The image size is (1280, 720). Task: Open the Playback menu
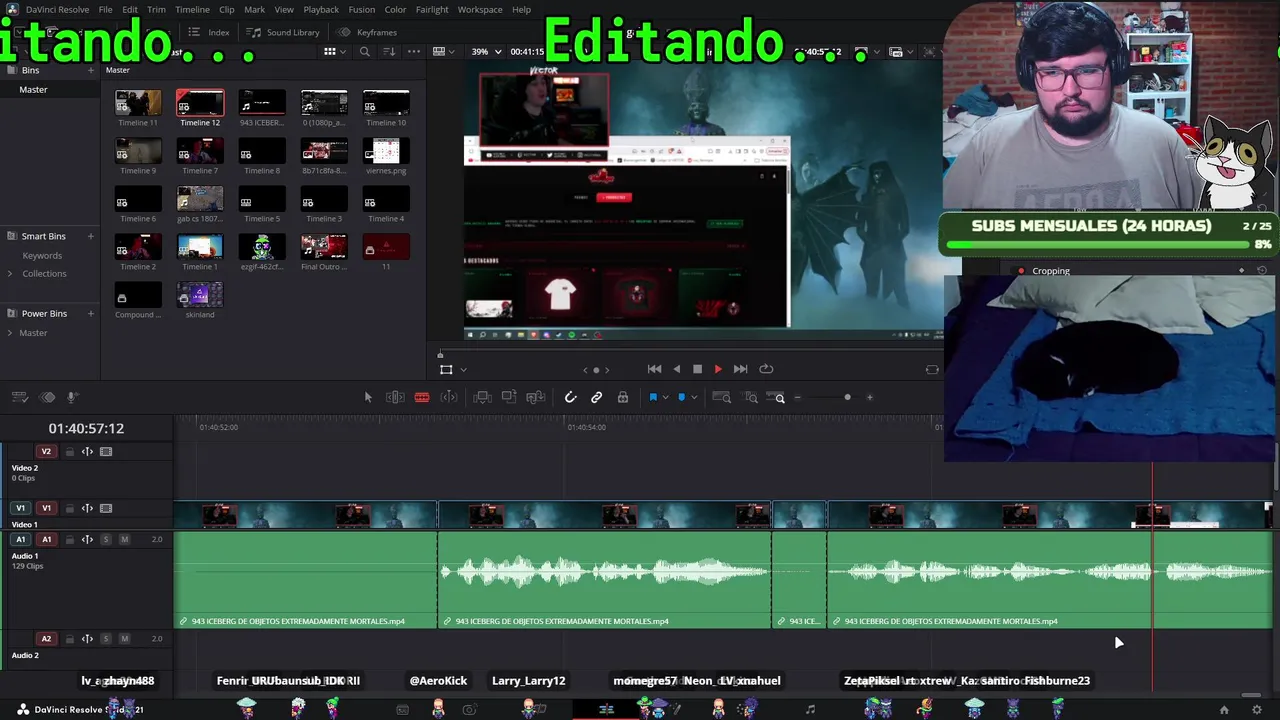click(x=321, y=9)
